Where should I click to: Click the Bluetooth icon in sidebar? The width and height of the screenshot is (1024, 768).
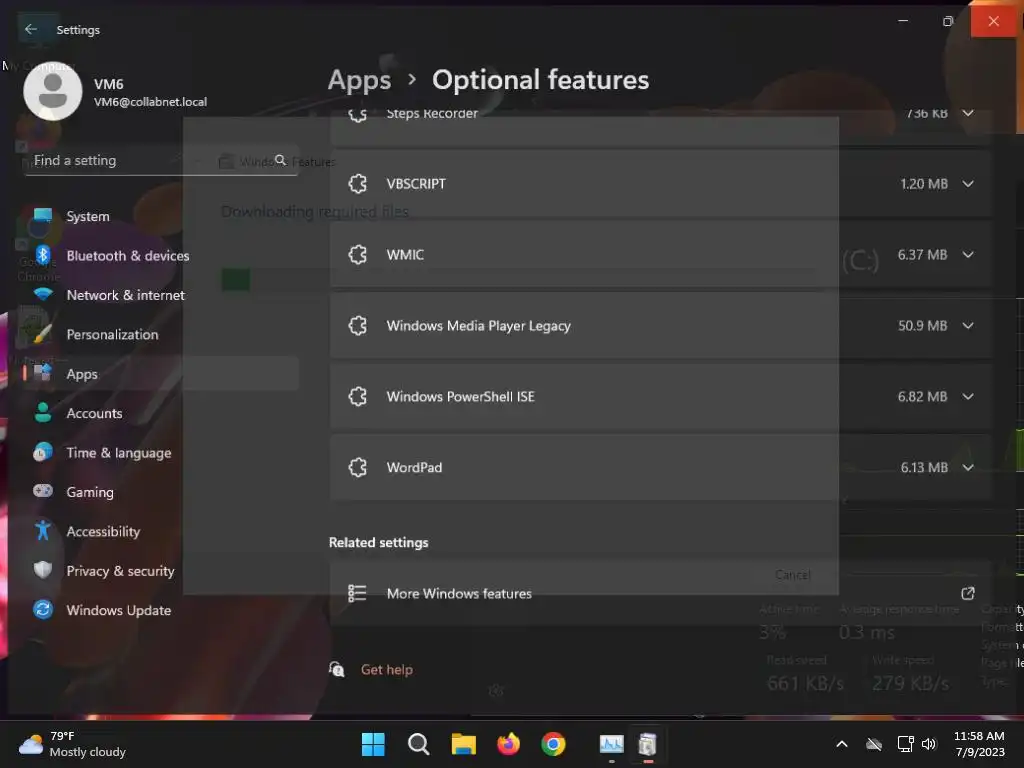tap(43, 255)
